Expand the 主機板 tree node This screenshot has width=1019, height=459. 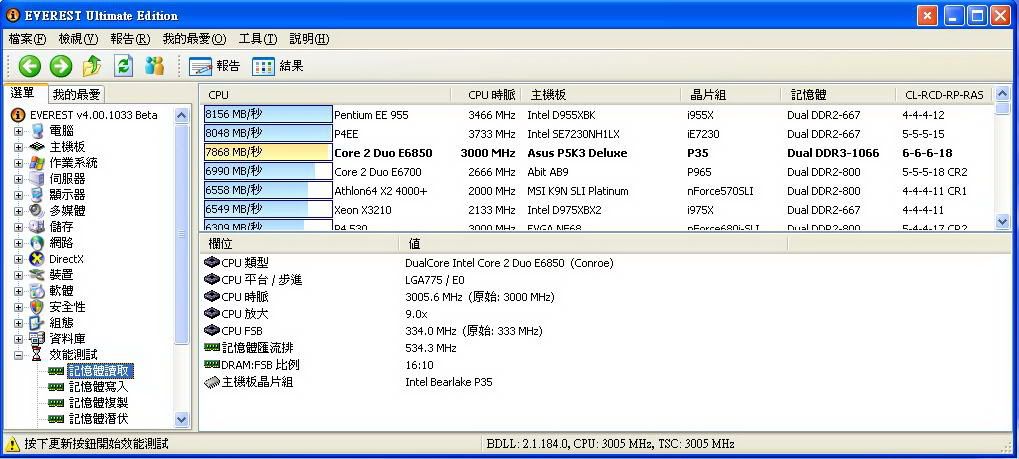18,147
